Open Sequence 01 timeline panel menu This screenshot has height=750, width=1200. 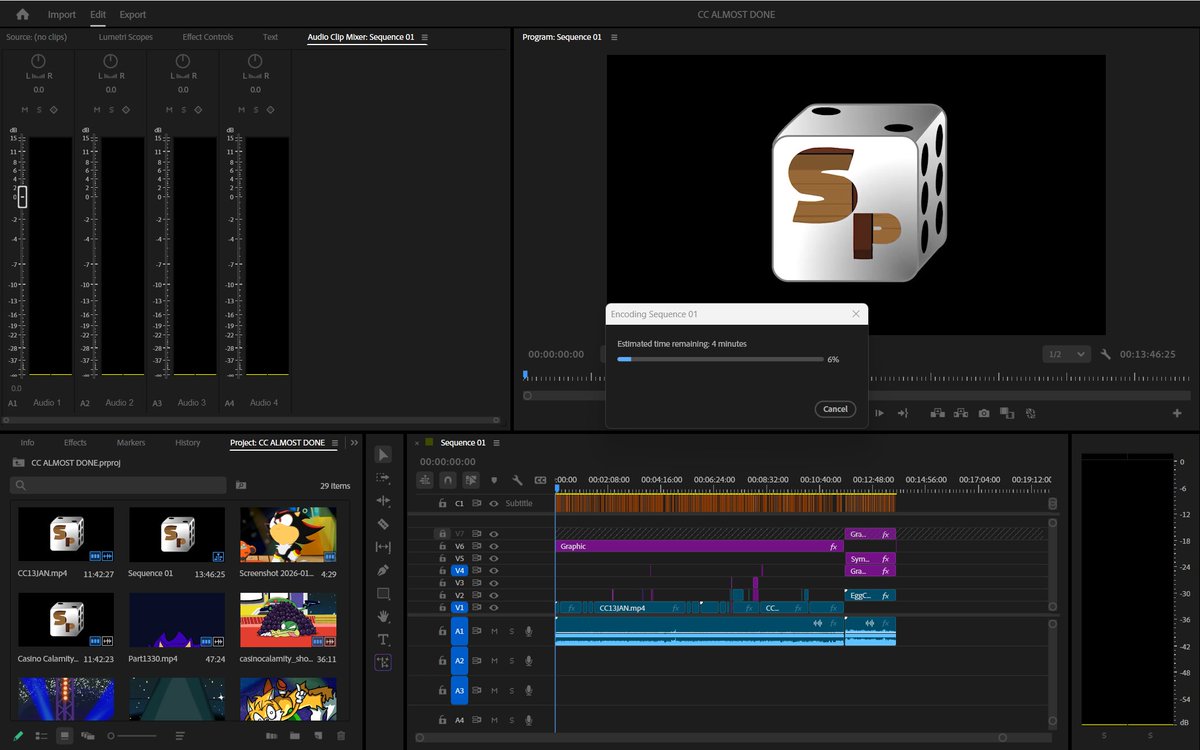(x=496, y=443)
